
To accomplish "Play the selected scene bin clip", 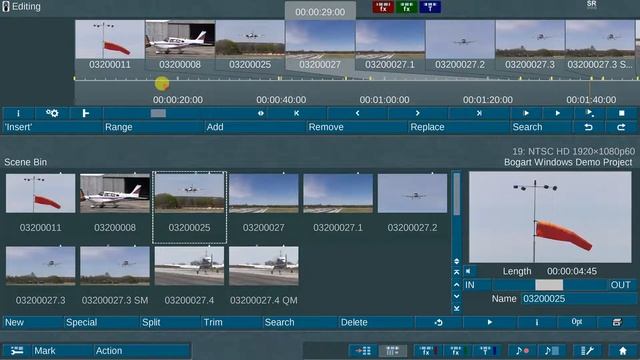I will pyautogui.click(x=490, y=322).
